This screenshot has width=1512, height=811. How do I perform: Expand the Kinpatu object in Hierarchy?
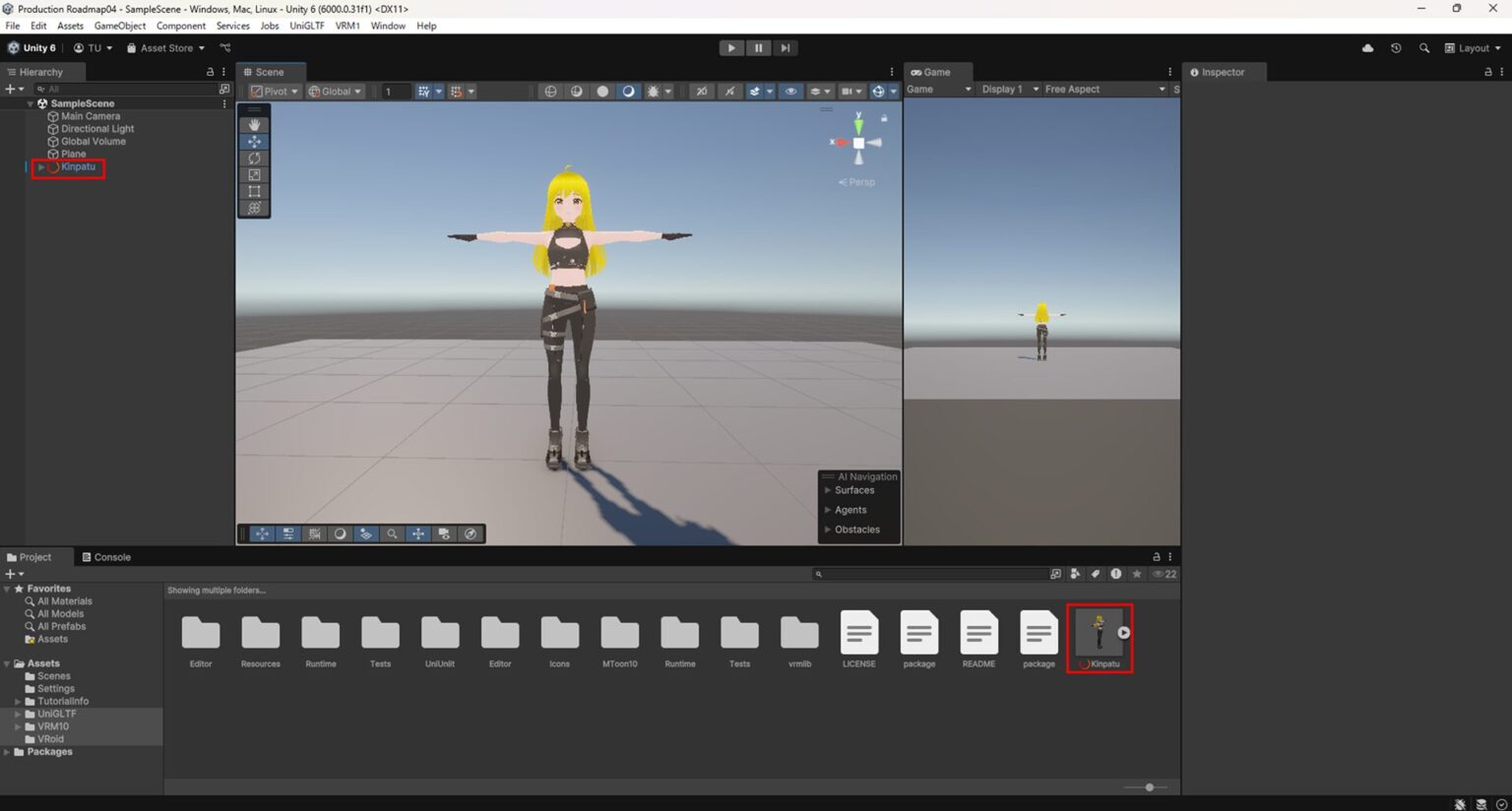coord(39,166)
